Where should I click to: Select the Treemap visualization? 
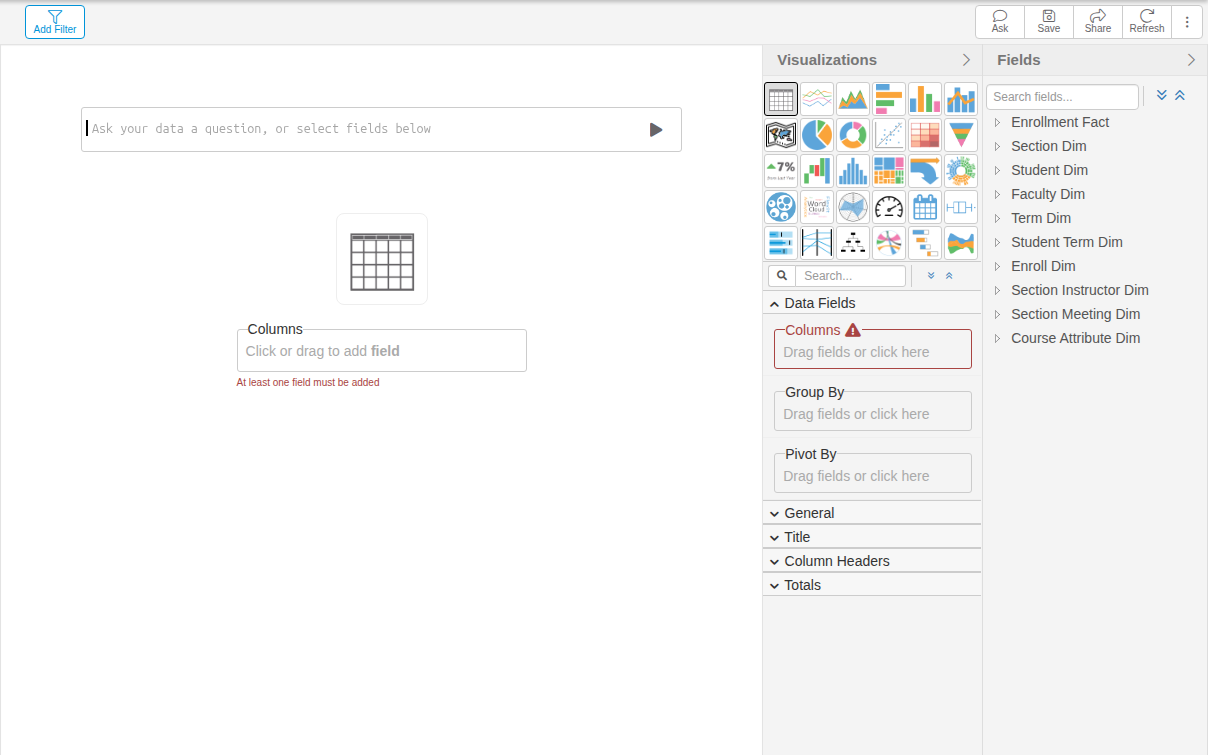coord(889,171)
